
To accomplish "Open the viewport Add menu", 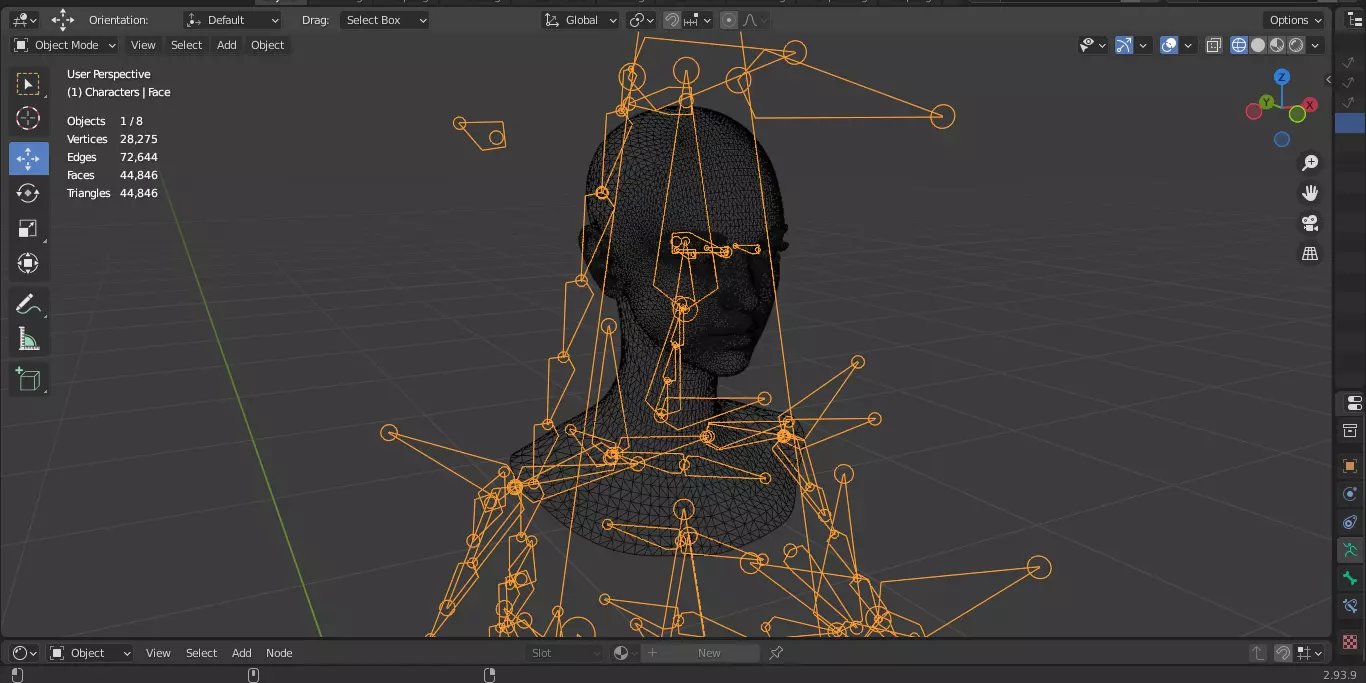I will (x=227, y=45).
